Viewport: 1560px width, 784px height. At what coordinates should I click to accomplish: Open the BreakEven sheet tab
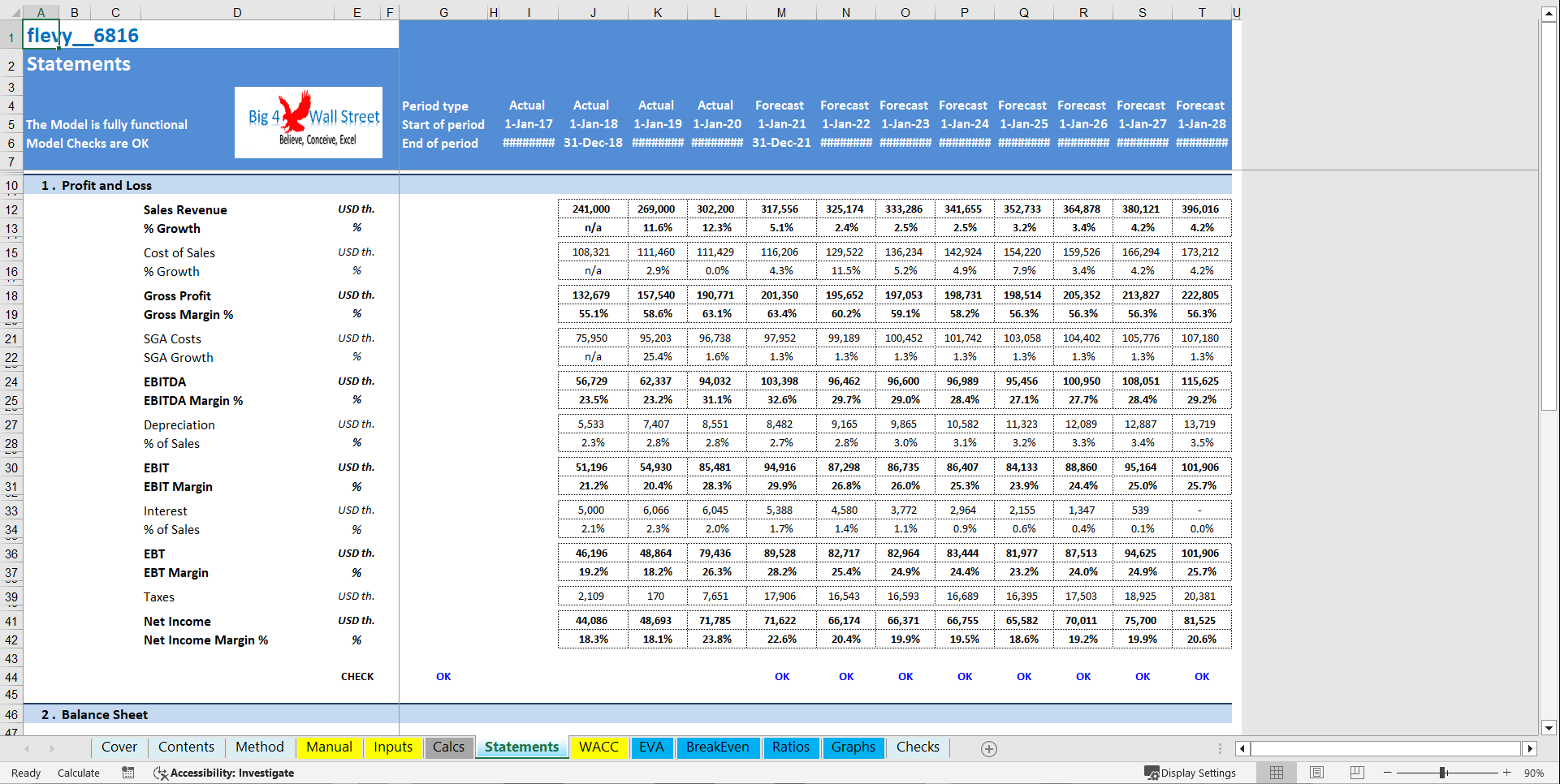click(x=718, y=747)
